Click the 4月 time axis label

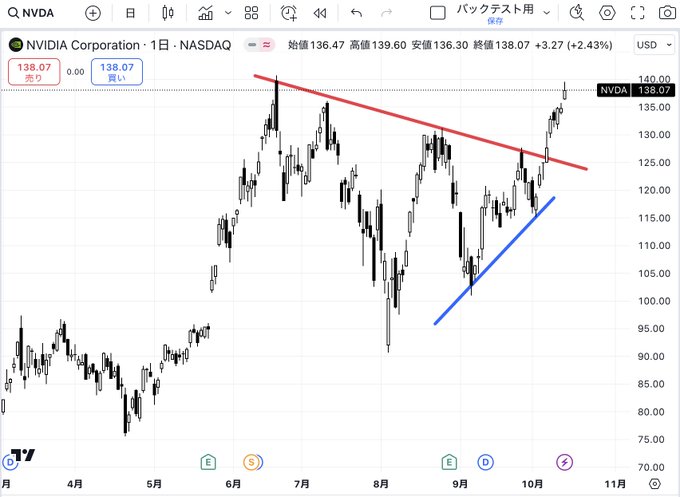tap(75, 484)
